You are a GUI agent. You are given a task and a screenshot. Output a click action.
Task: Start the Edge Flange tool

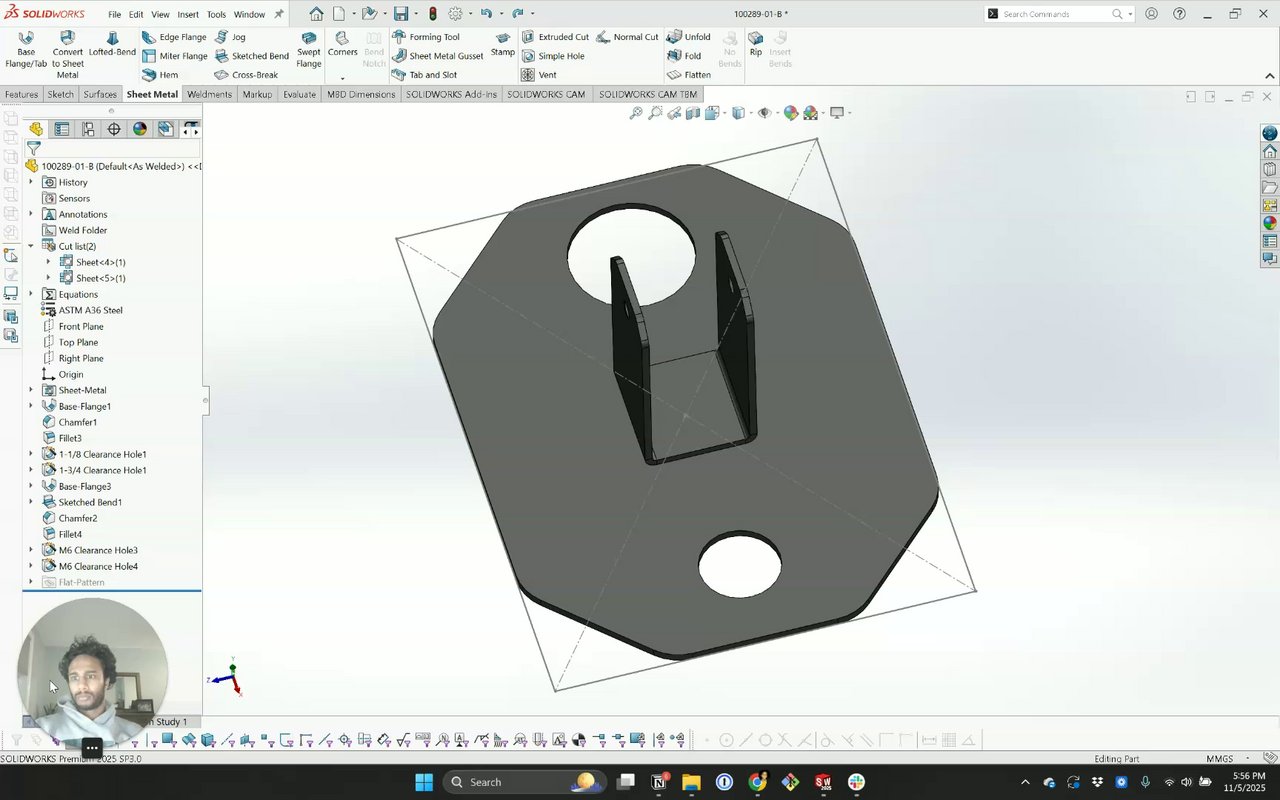174,37
